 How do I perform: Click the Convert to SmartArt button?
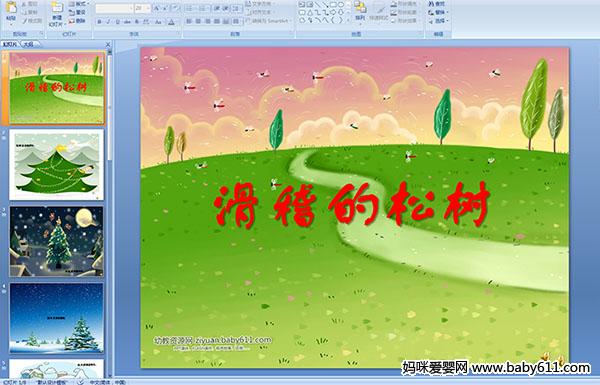click(x=268, y=21)
